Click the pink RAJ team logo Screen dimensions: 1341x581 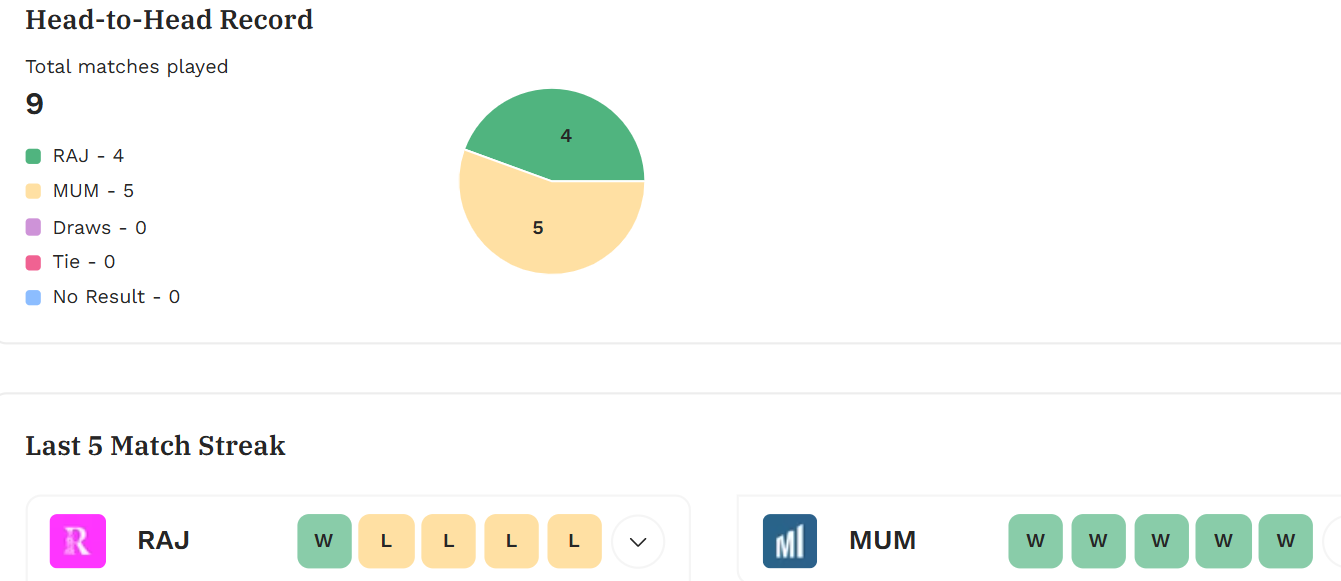(x=78, y=541)
